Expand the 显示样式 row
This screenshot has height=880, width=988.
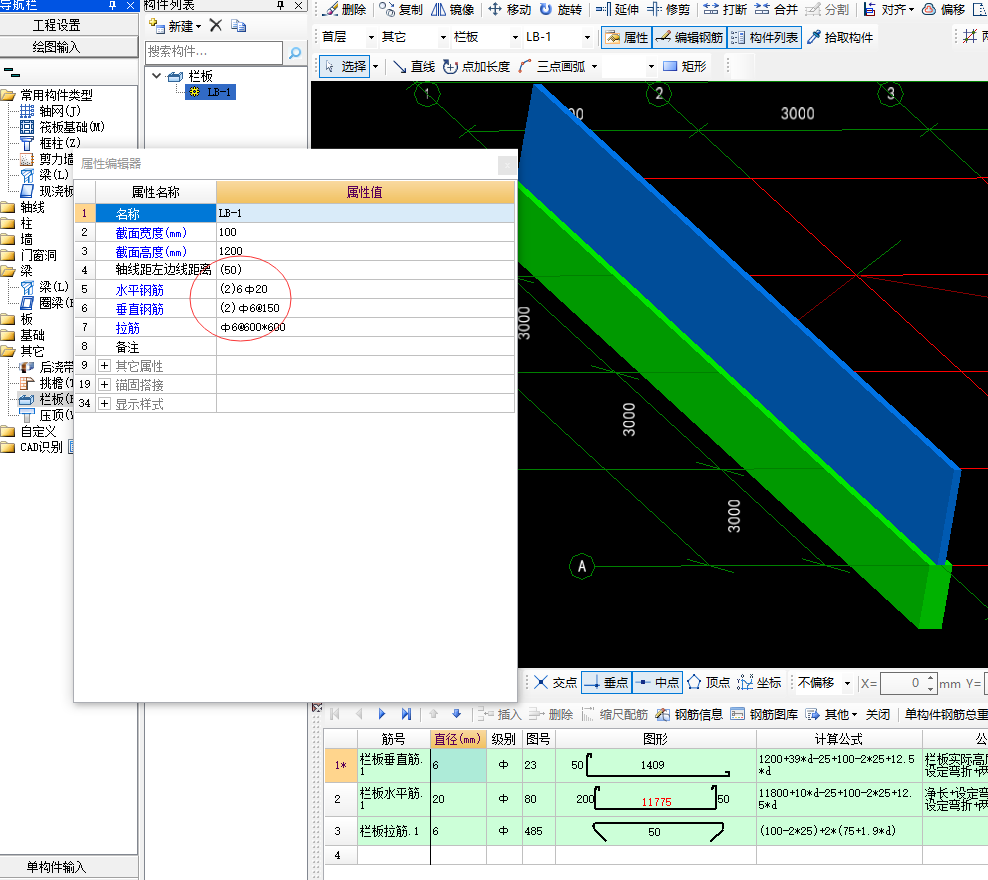click(105, 403)
